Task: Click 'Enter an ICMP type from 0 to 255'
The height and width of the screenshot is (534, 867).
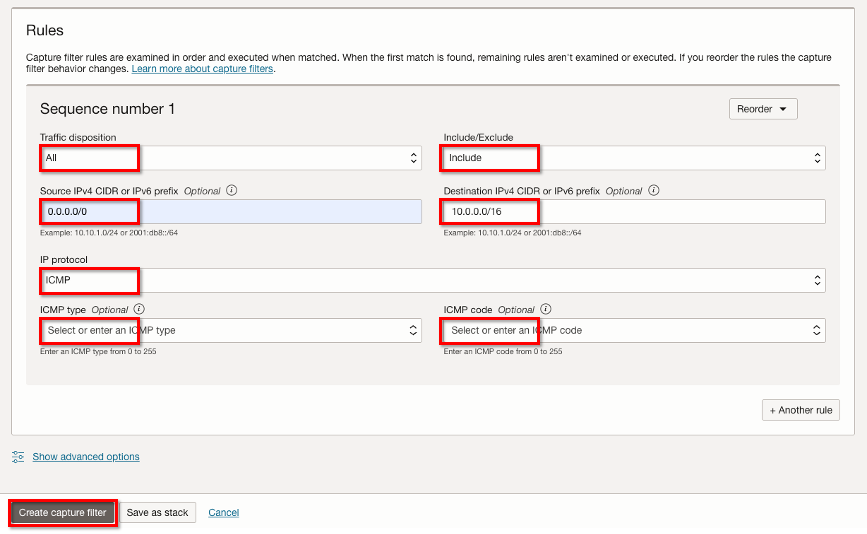Action: 98,352
